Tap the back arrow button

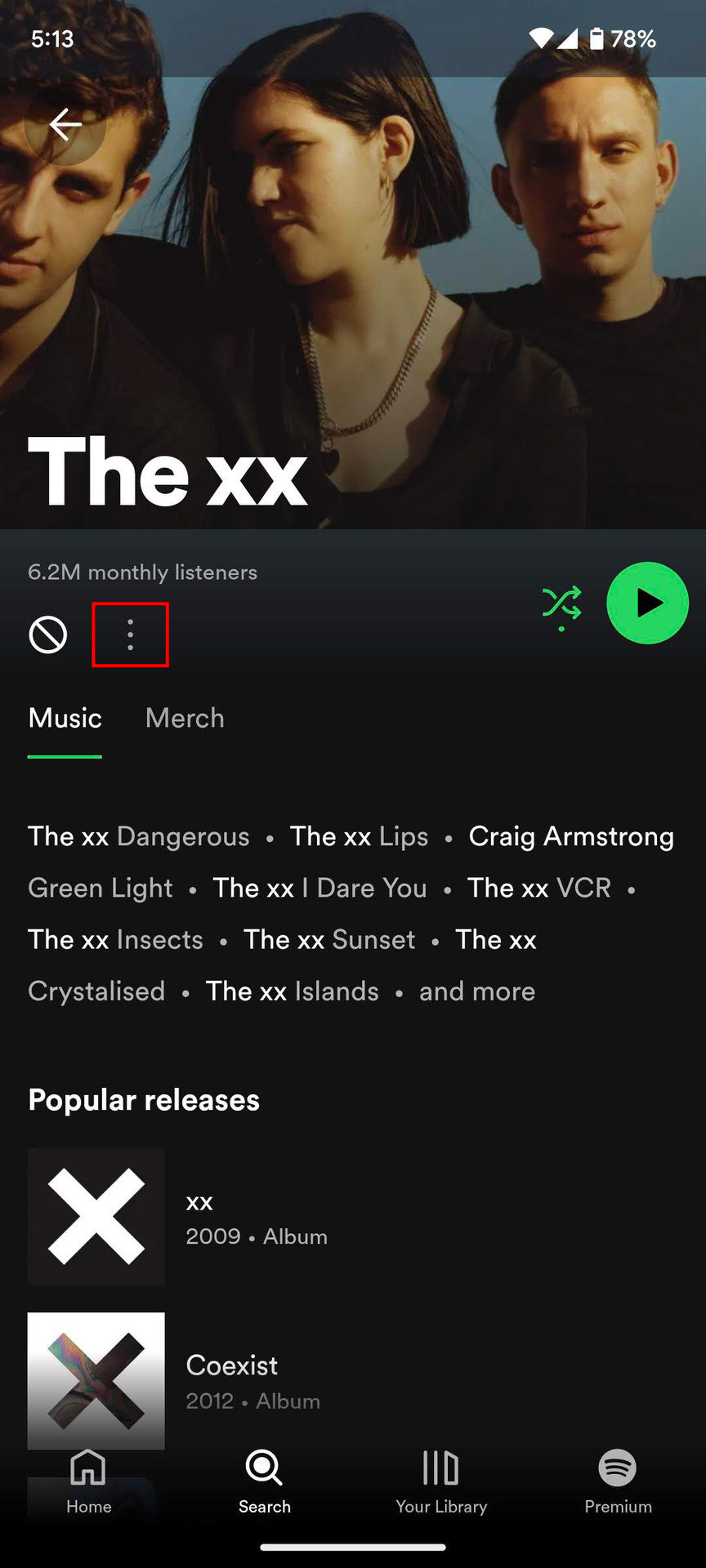(65, 125)
